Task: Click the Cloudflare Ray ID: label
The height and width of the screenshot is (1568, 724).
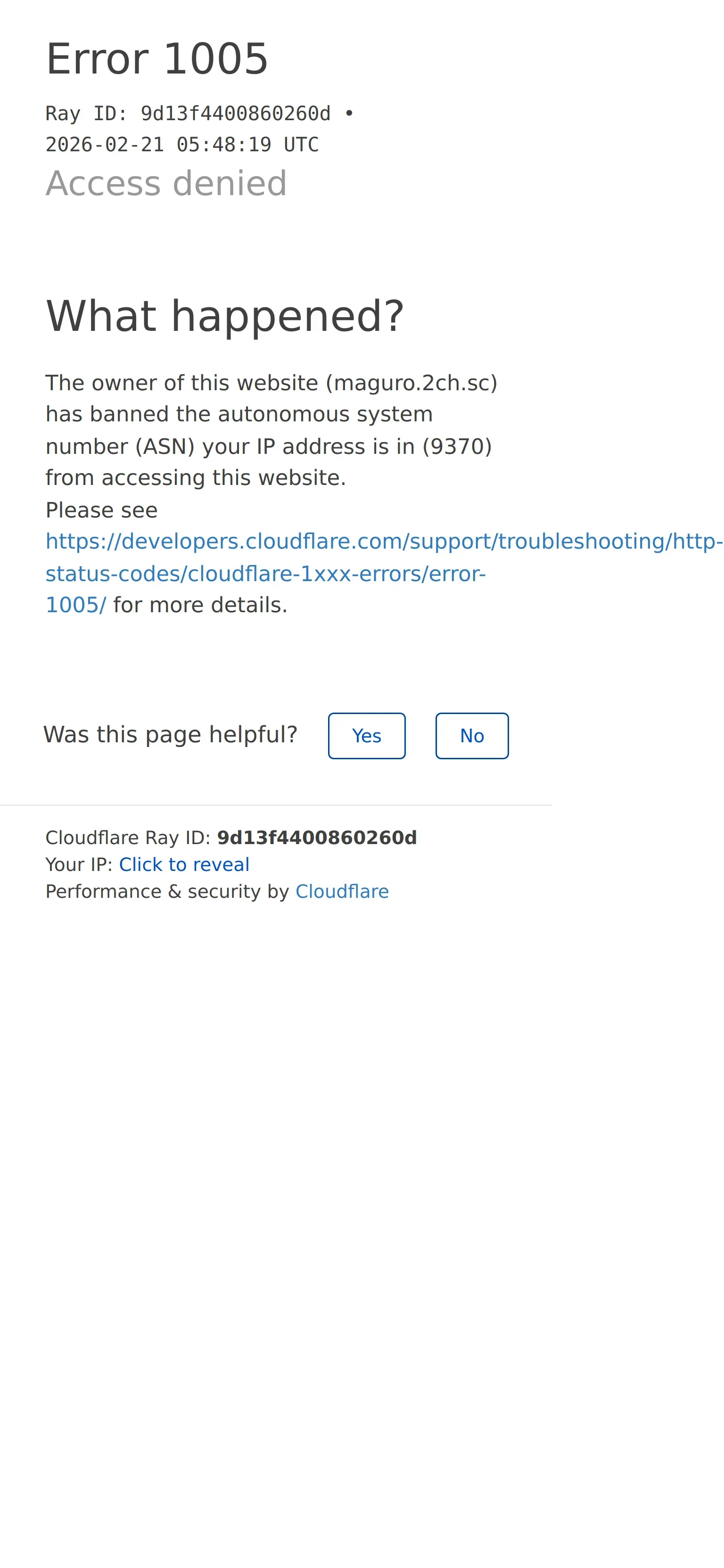Action: pyautogui.click(x=128, y=837)
